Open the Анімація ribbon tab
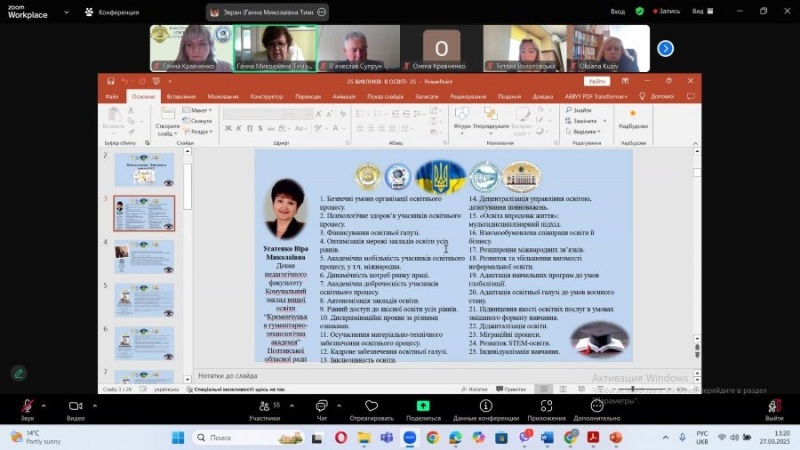The image size is (800, 450). point(343,96)
